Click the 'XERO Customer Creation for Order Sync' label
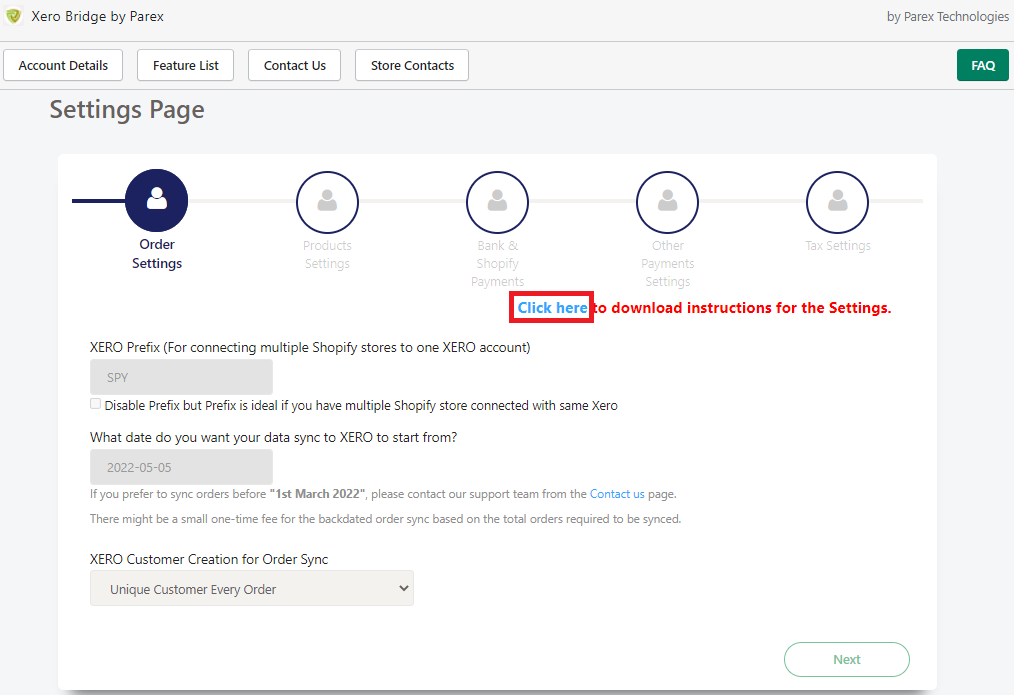The height and width of the screenshot is (695, 1014). click(x=209, y=559)
